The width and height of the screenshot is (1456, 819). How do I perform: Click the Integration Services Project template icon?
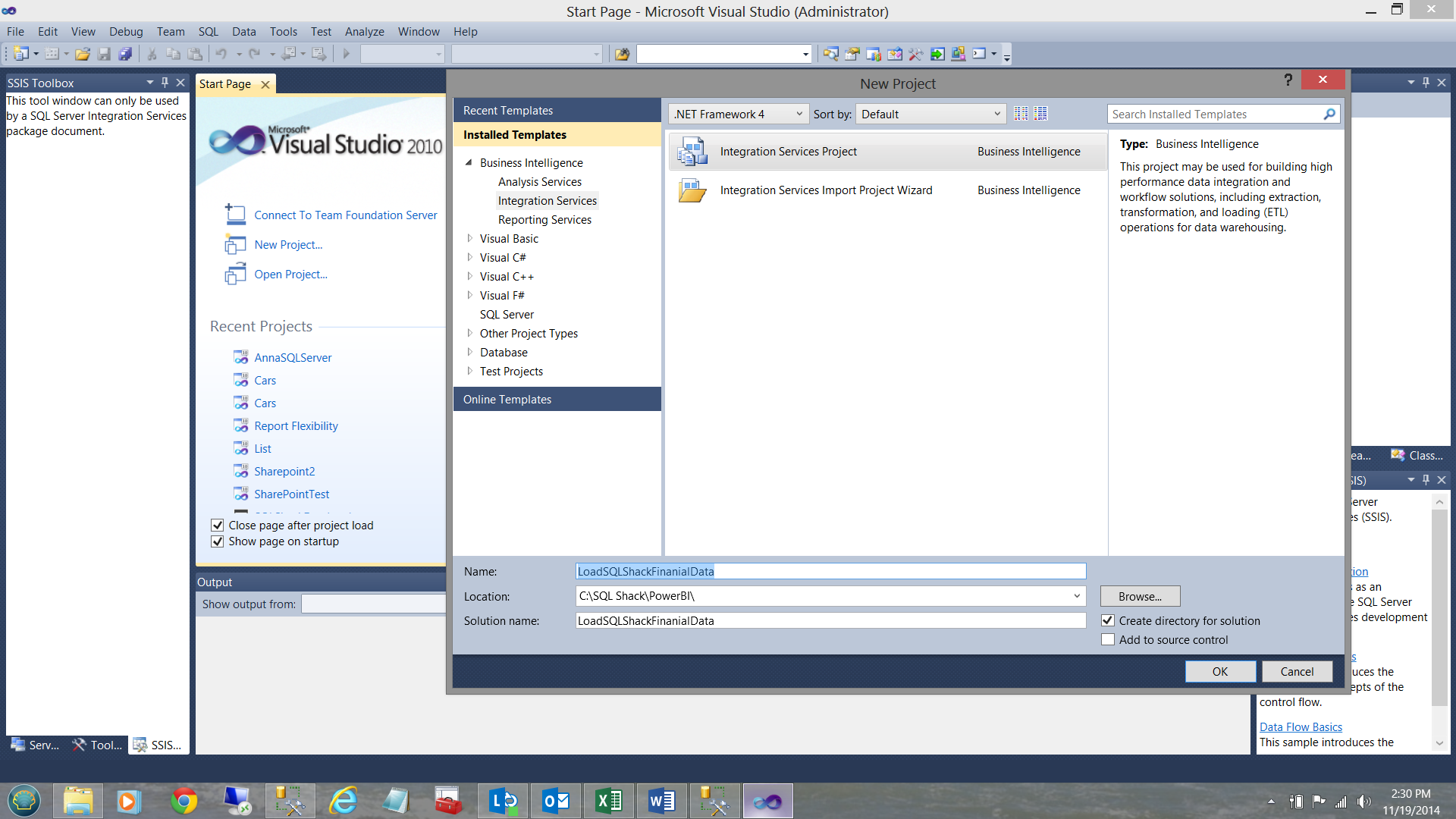[x=692, y=152]
